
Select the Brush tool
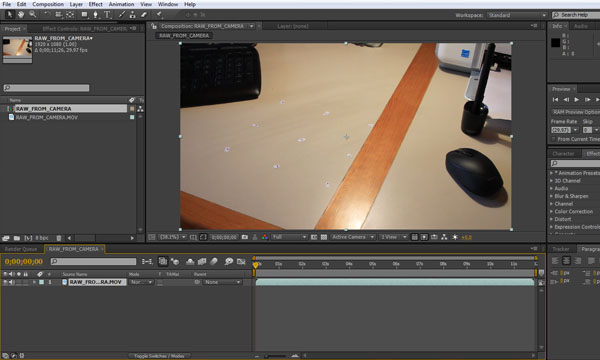click(122, 15)
